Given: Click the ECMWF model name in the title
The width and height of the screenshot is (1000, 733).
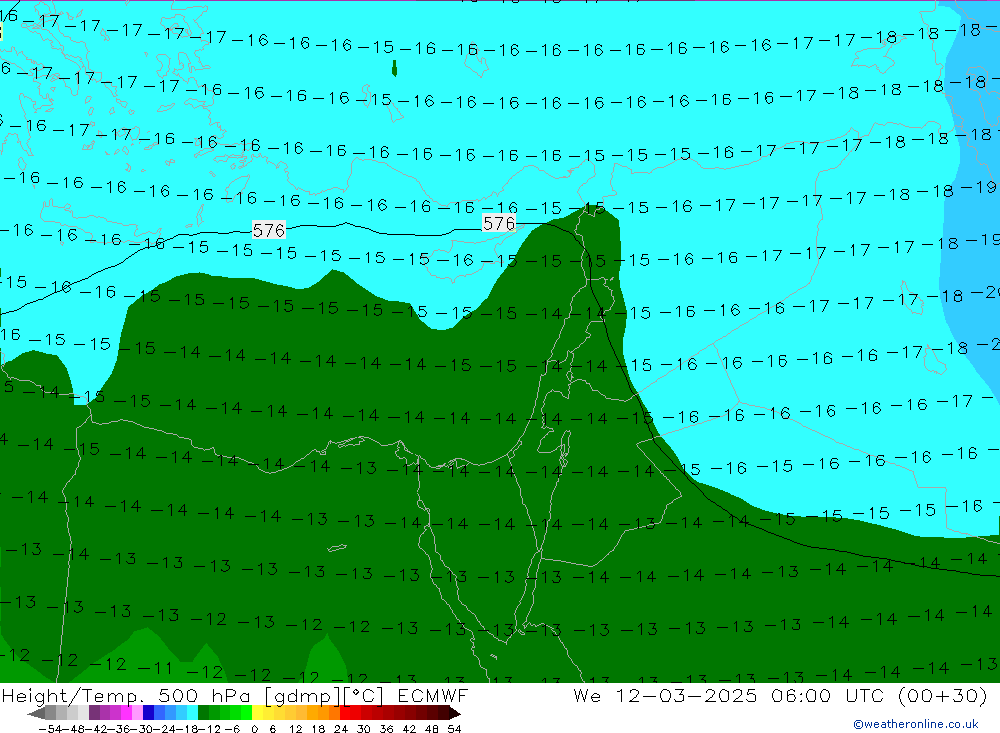Looking at the screenshot, I should point(432,695).
